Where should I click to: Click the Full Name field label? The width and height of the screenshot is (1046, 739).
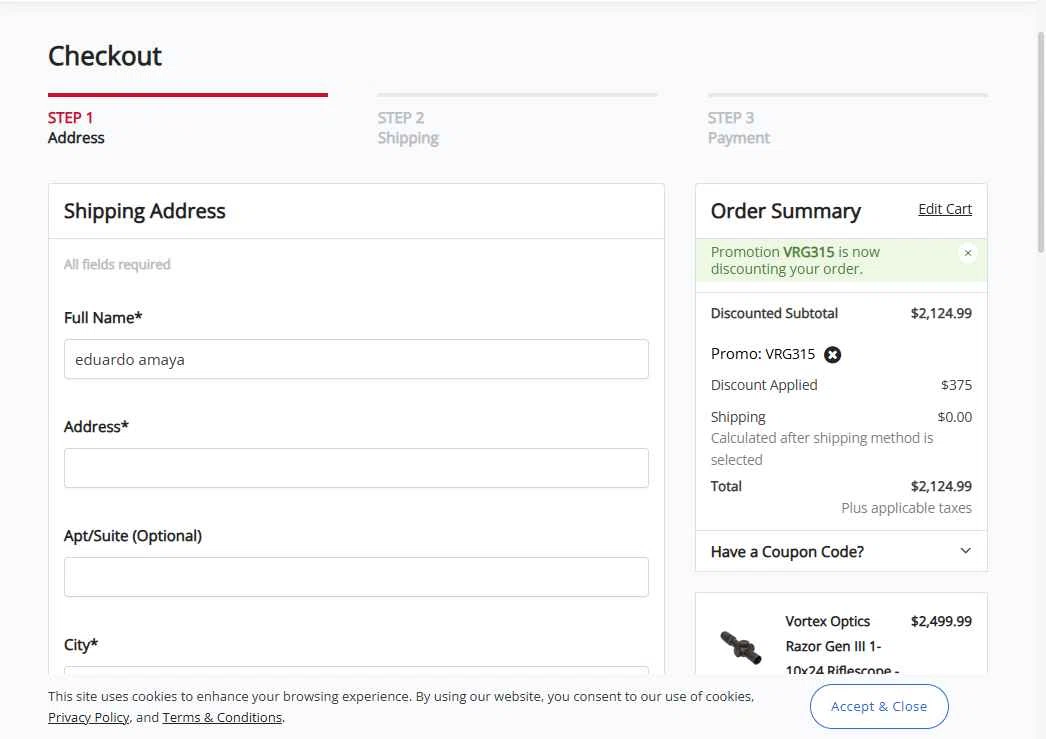click(x=103, y=318)
